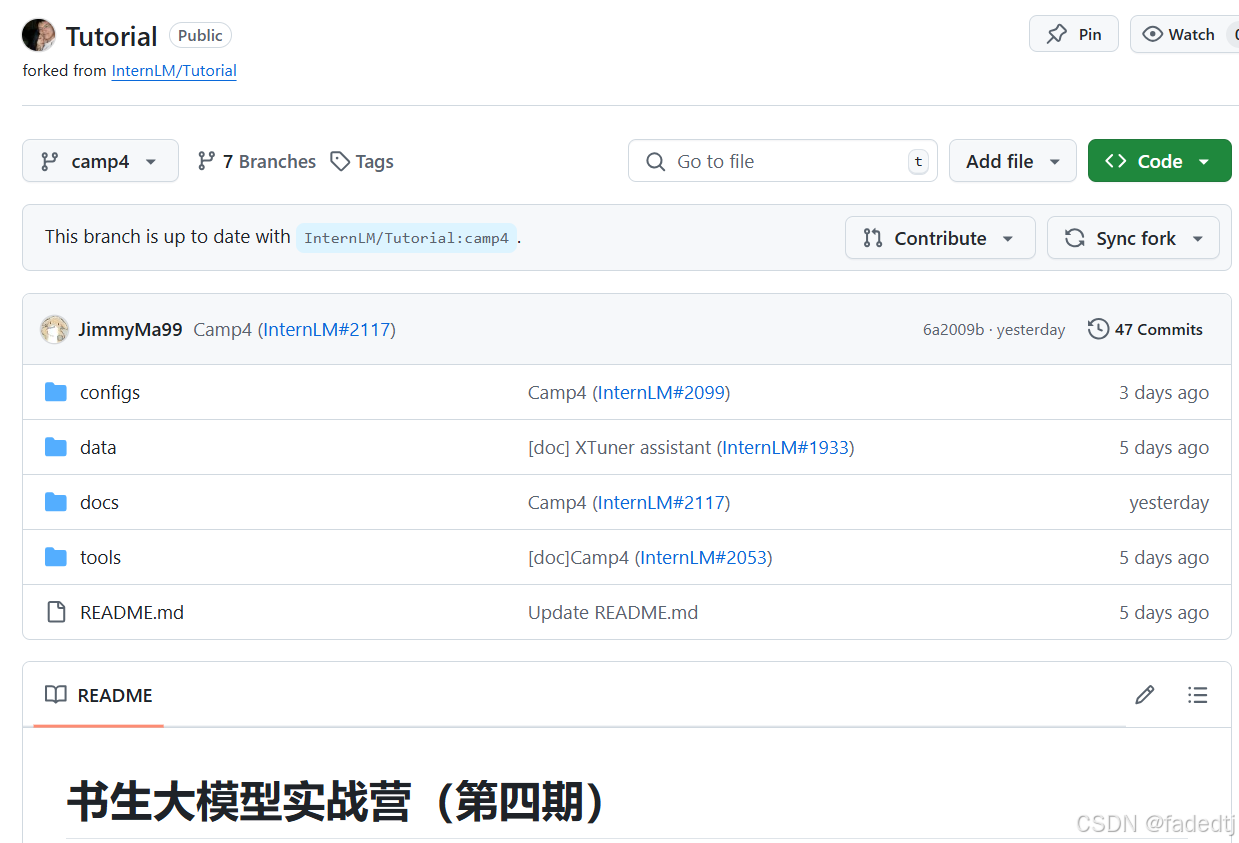
Task: Edit README using the pencil icon
Action: coord(1145,695)
